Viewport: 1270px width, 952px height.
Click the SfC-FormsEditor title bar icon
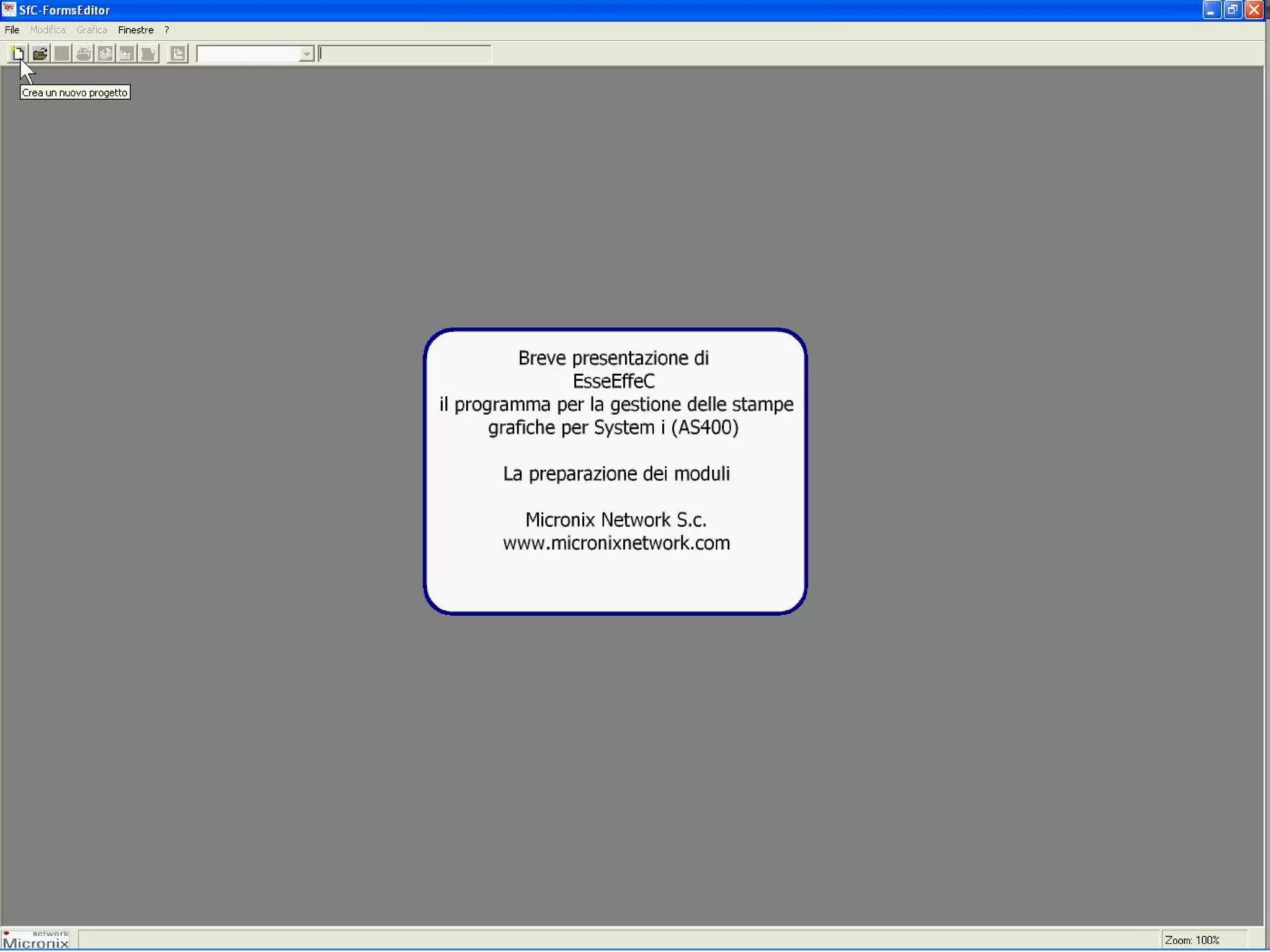coord(9,9)
